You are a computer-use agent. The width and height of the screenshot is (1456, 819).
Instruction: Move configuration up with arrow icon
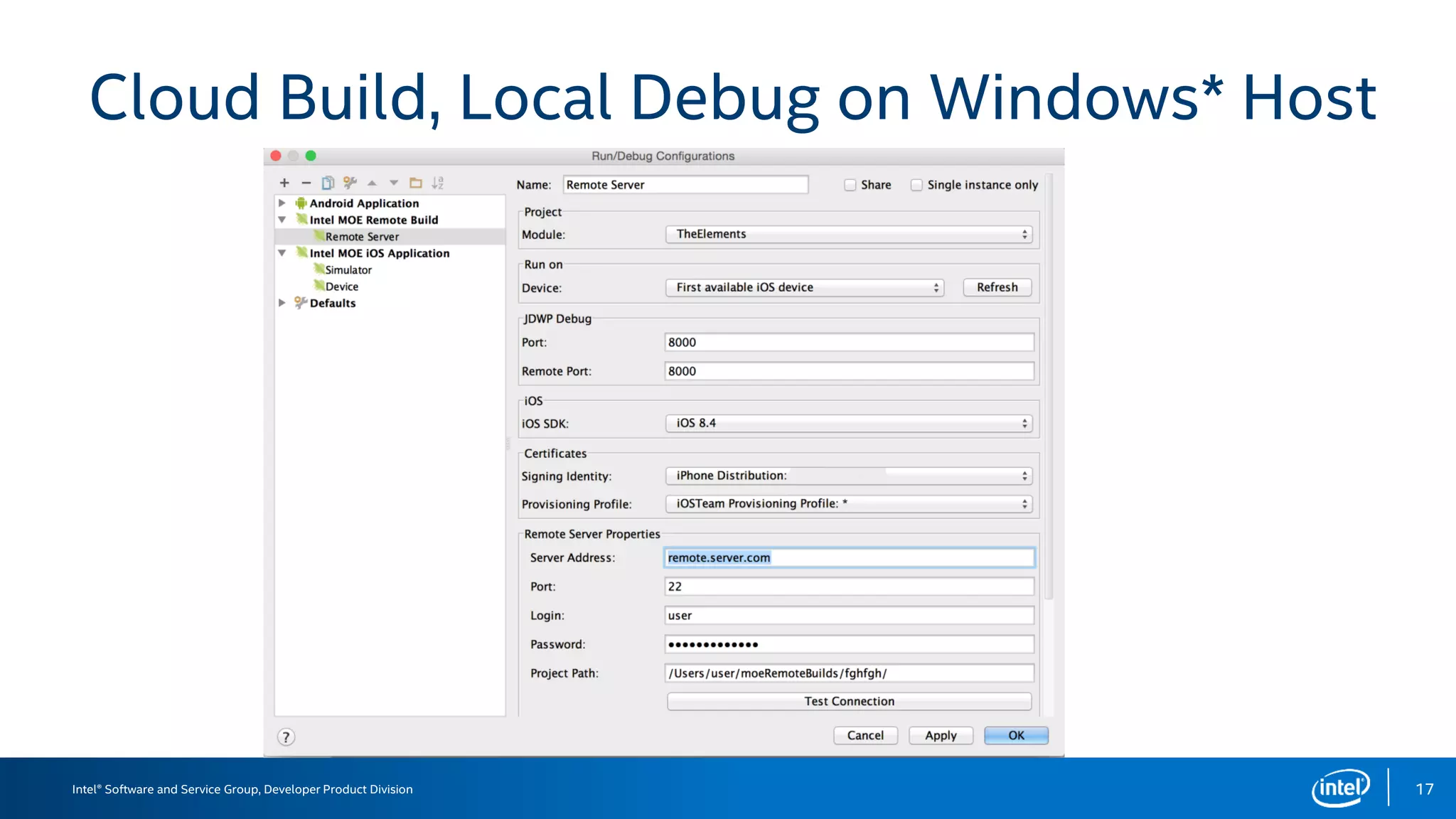372,183
